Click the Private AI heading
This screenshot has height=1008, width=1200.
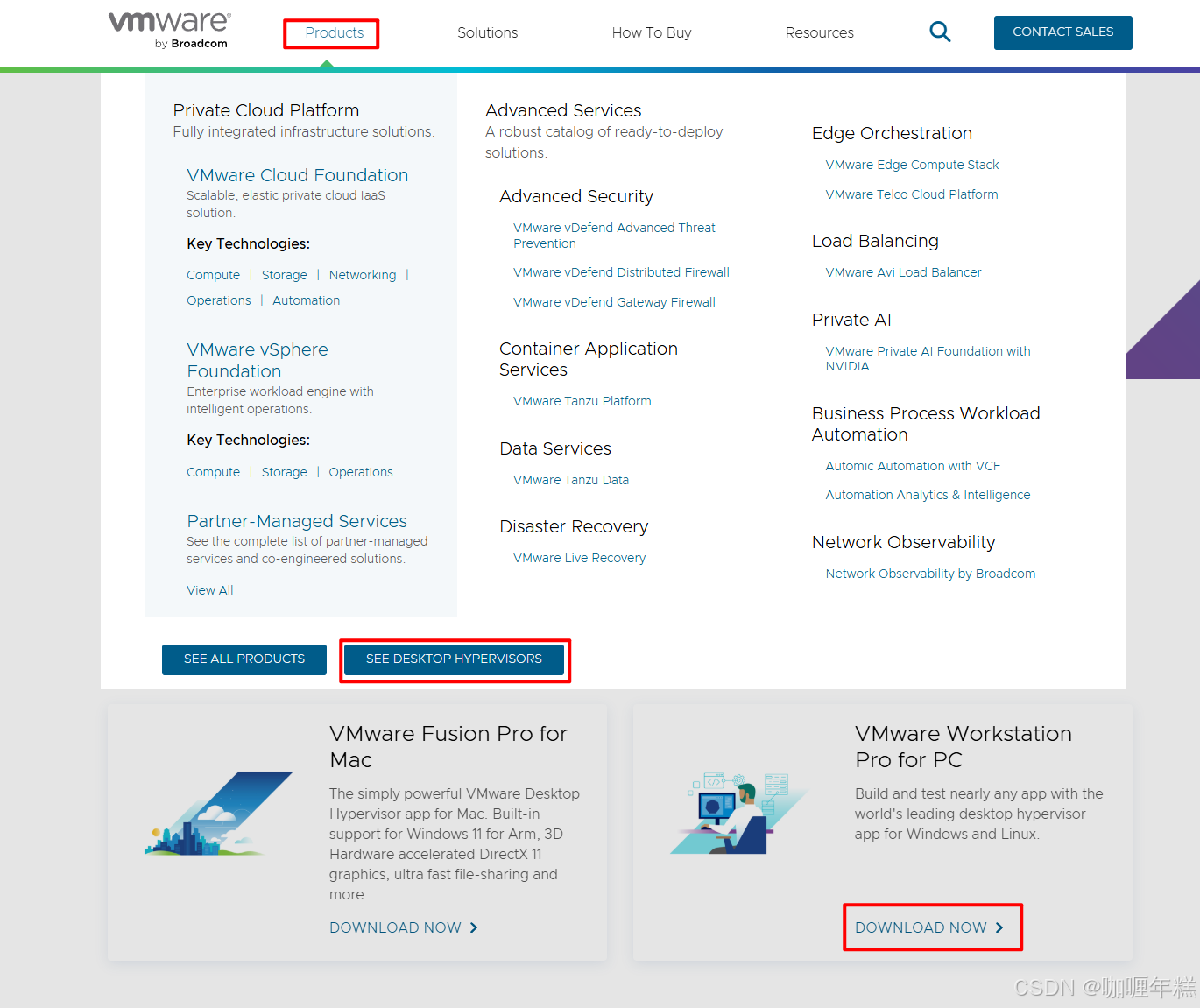851,320
